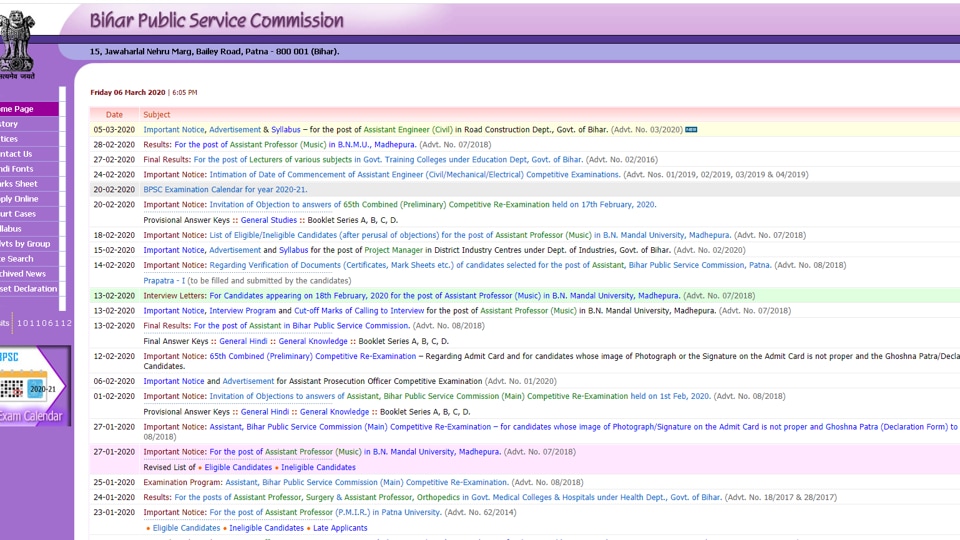This screenshot has width=960, height=540.
Task: Open 65th Combined (Preliminary) Competitive Re-Examination Admit Card notice
Action: [312, 356]
